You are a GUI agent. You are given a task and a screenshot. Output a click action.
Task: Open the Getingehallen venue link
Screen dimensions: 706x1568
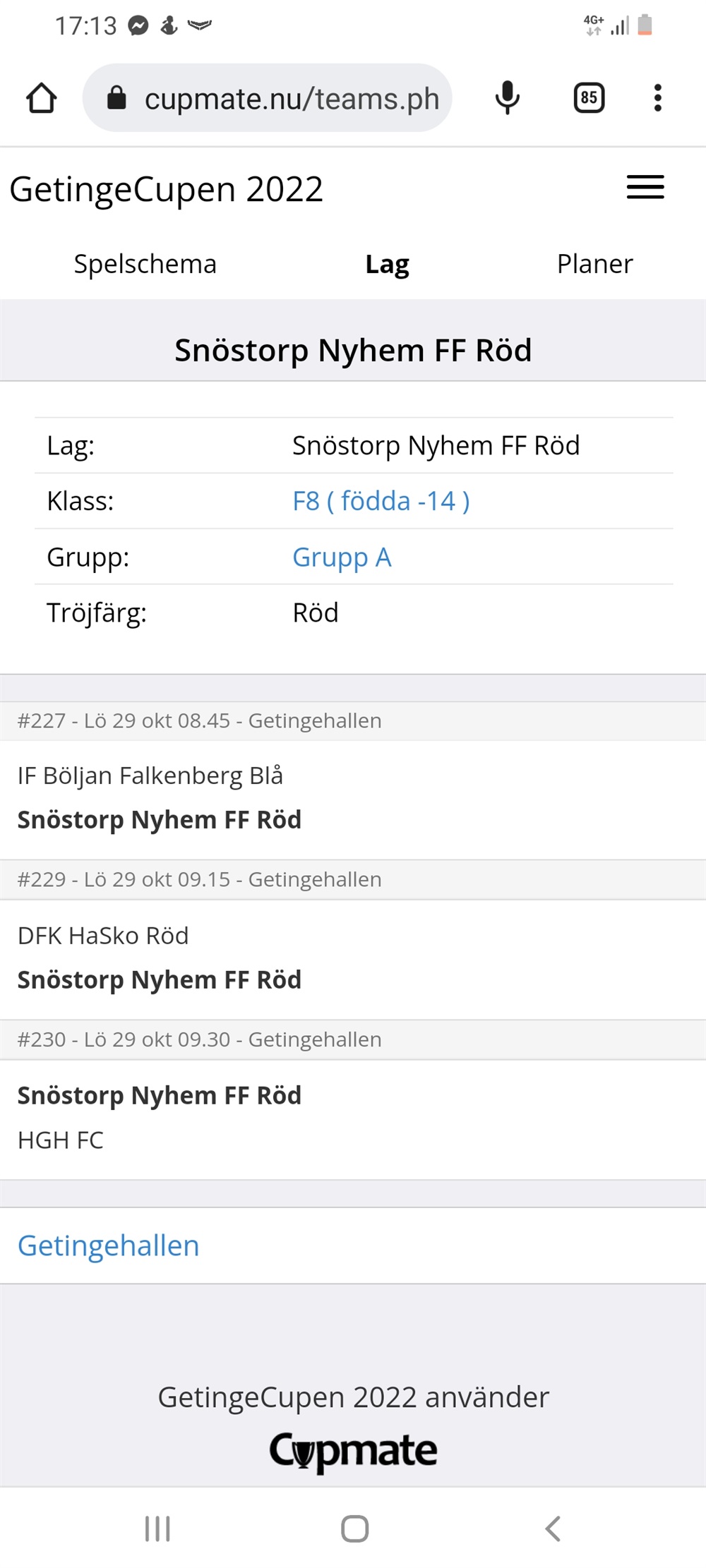tap(108, 1246)
